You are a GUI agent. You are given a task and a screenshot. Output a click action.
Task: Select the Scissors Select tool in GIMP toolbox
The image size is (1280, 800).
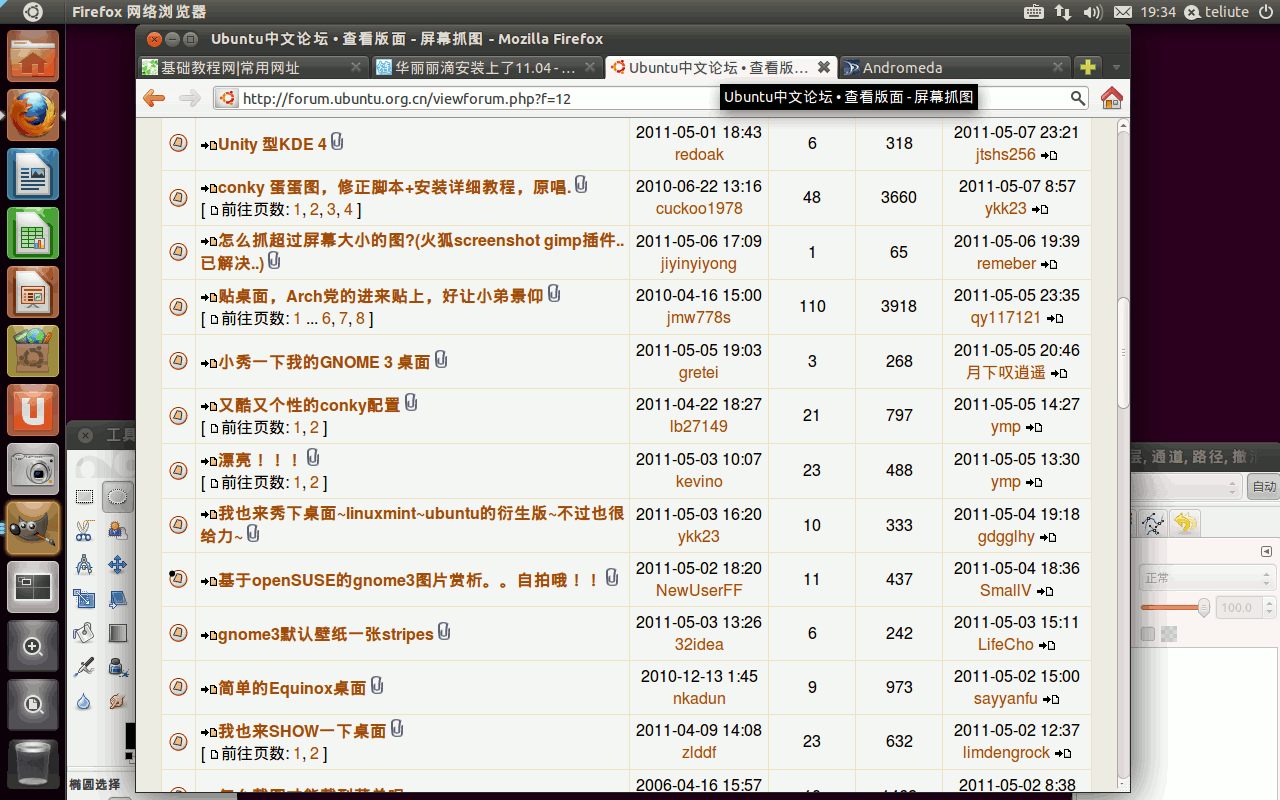84,530
